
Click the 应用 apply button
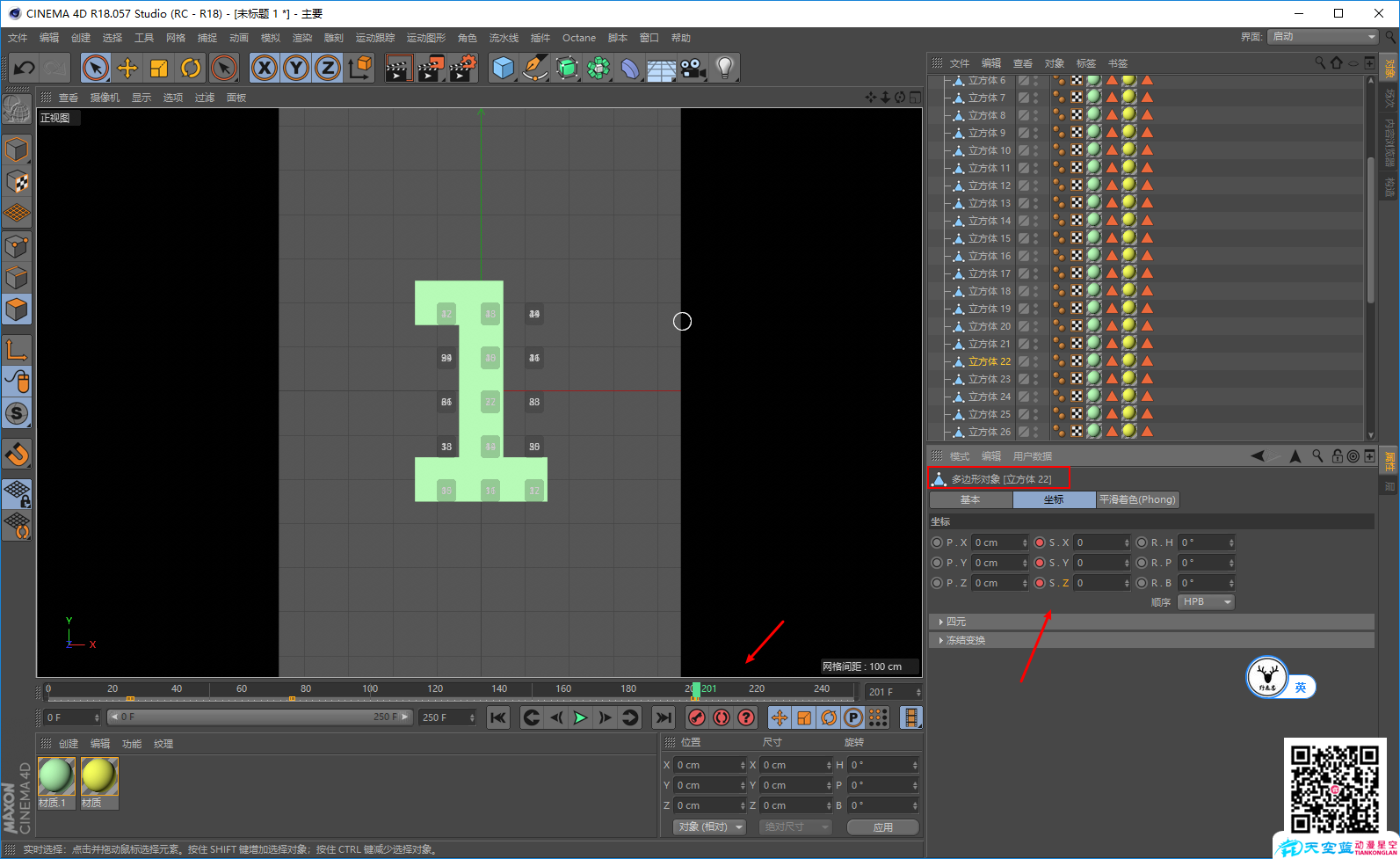click(x=883, y=827)
